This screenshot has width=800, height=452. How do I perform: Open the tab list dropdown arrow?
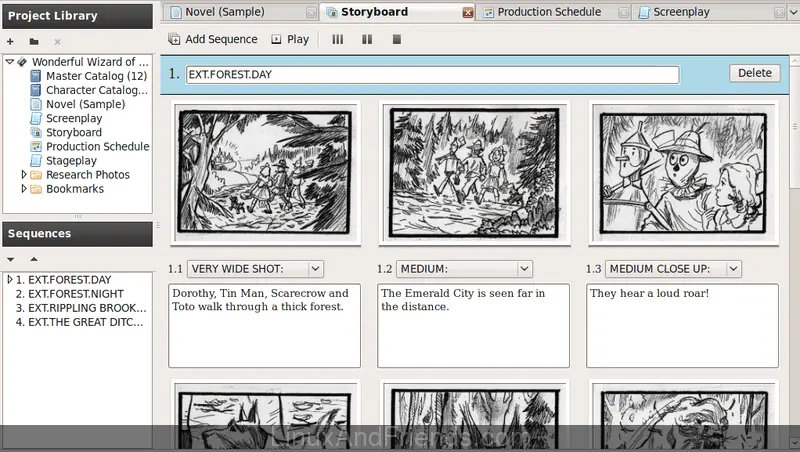click(793, 13)
